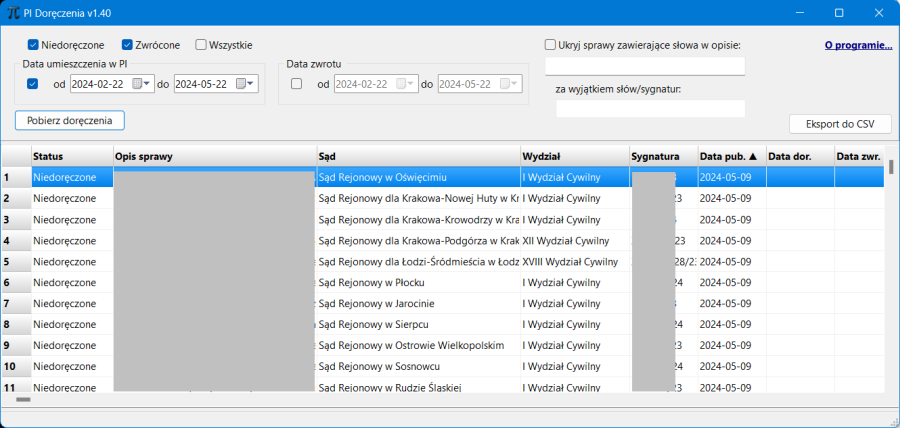This screenshot has width=900, height=428.
Task: Disable the Data umieszczenia w PI date filter checkbox
Action: pyautogui.click(x=33, y=84)
